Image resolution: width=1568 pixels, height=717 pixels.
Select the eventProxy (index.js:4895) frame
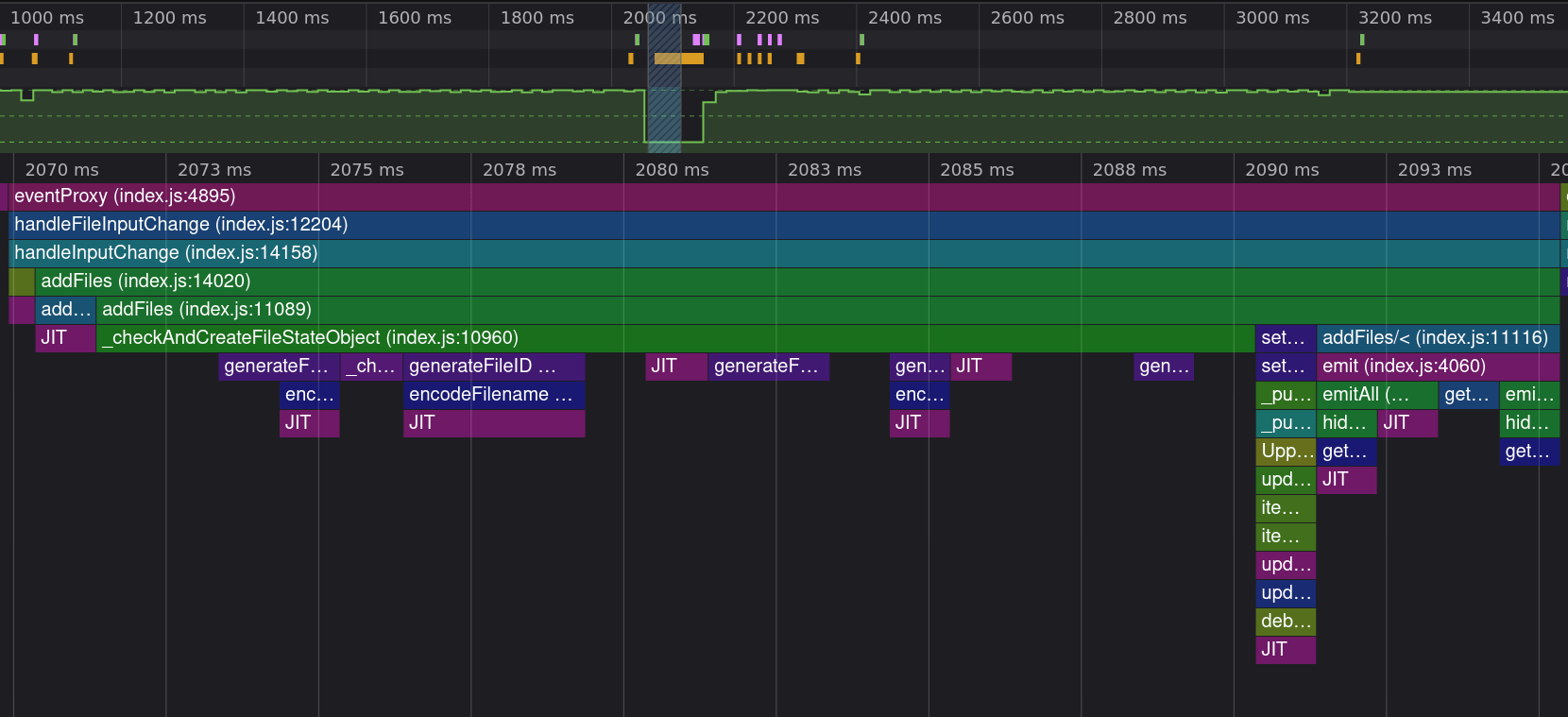784,196
